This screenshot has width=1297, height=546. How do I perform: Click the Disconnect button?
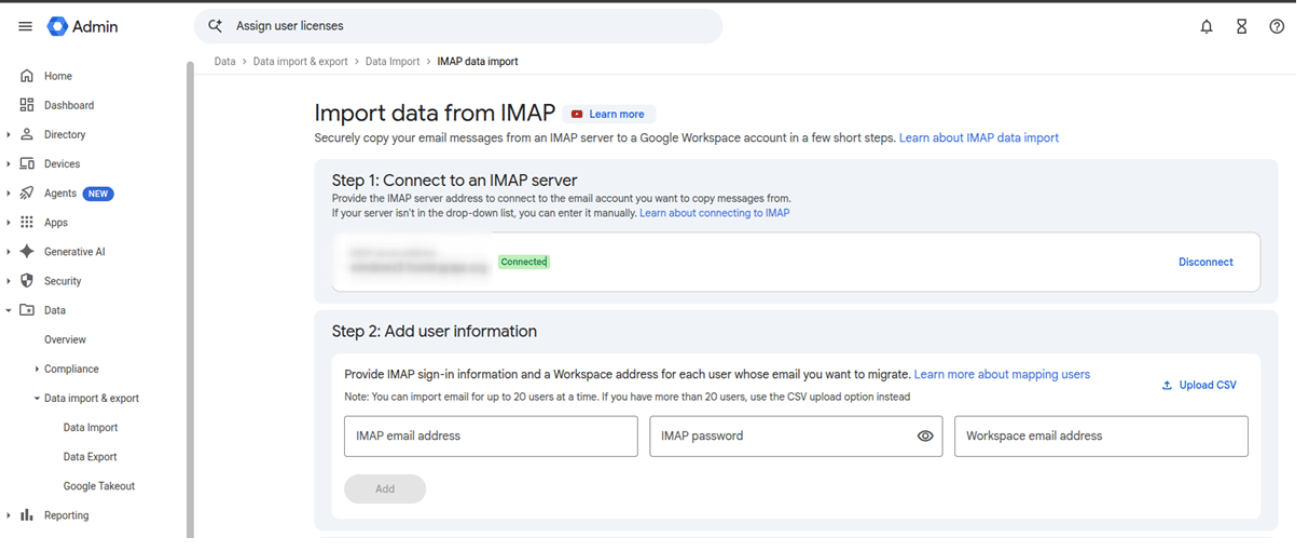[x=1205, y=262]
